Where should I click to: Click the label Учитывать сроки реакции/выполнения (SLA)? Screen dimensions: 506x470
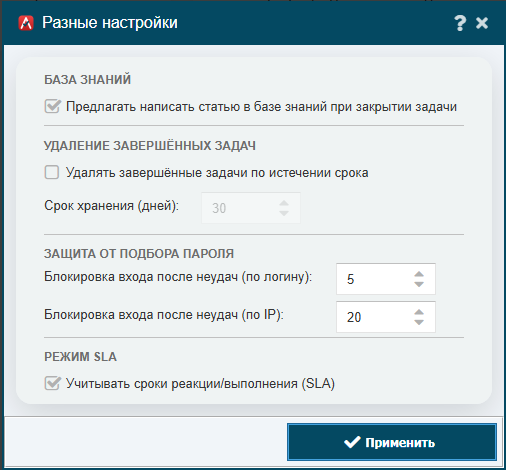click(x=200, y=384)
